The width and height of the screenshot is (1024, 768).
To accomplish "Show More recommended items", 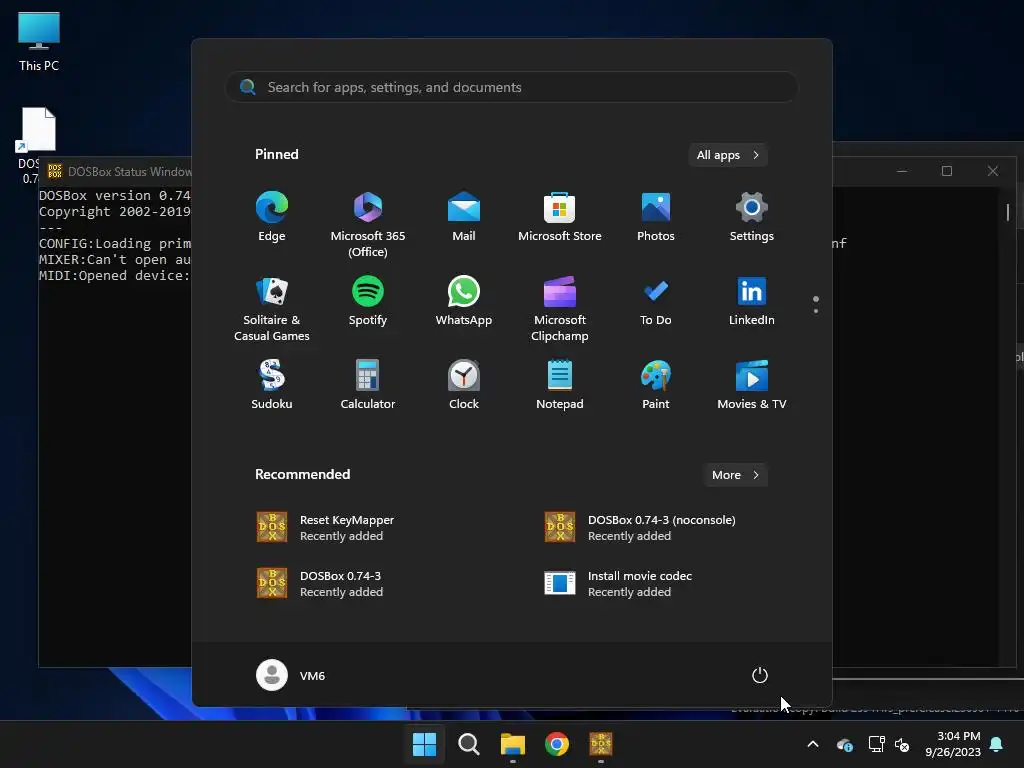I will tap(735, 475).
